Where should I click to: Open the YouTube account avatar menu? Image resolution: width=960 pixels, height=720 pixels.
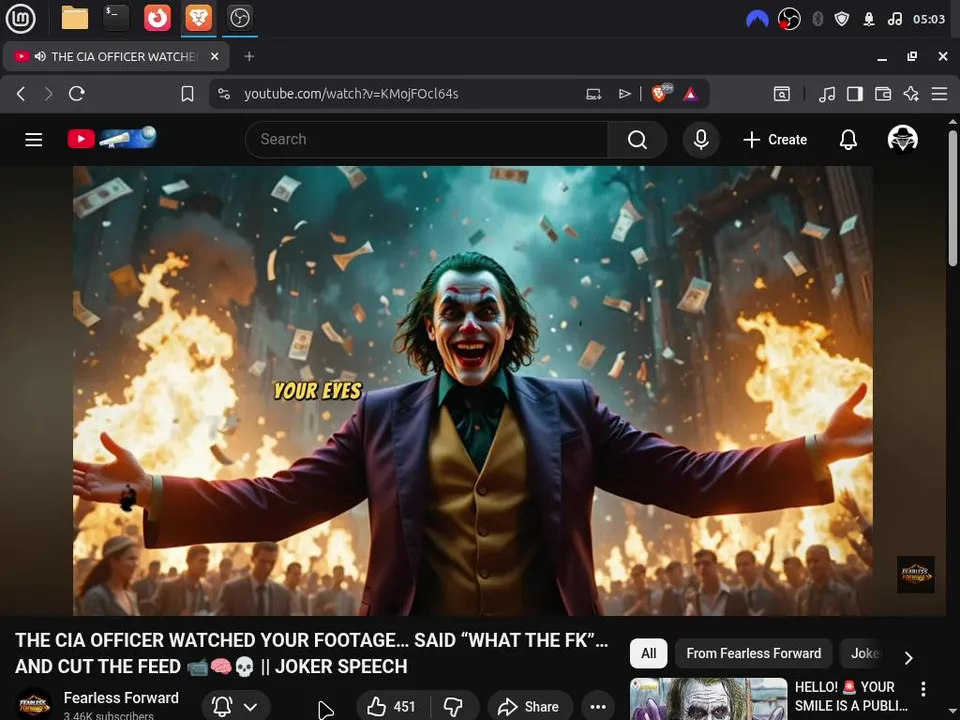902,139
